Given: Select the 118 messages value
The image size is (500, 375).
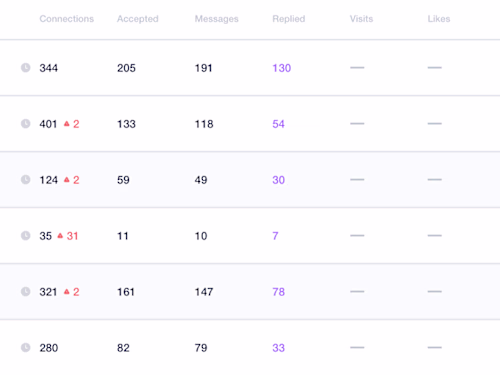Looking at the screenshot, I should 204,124.
